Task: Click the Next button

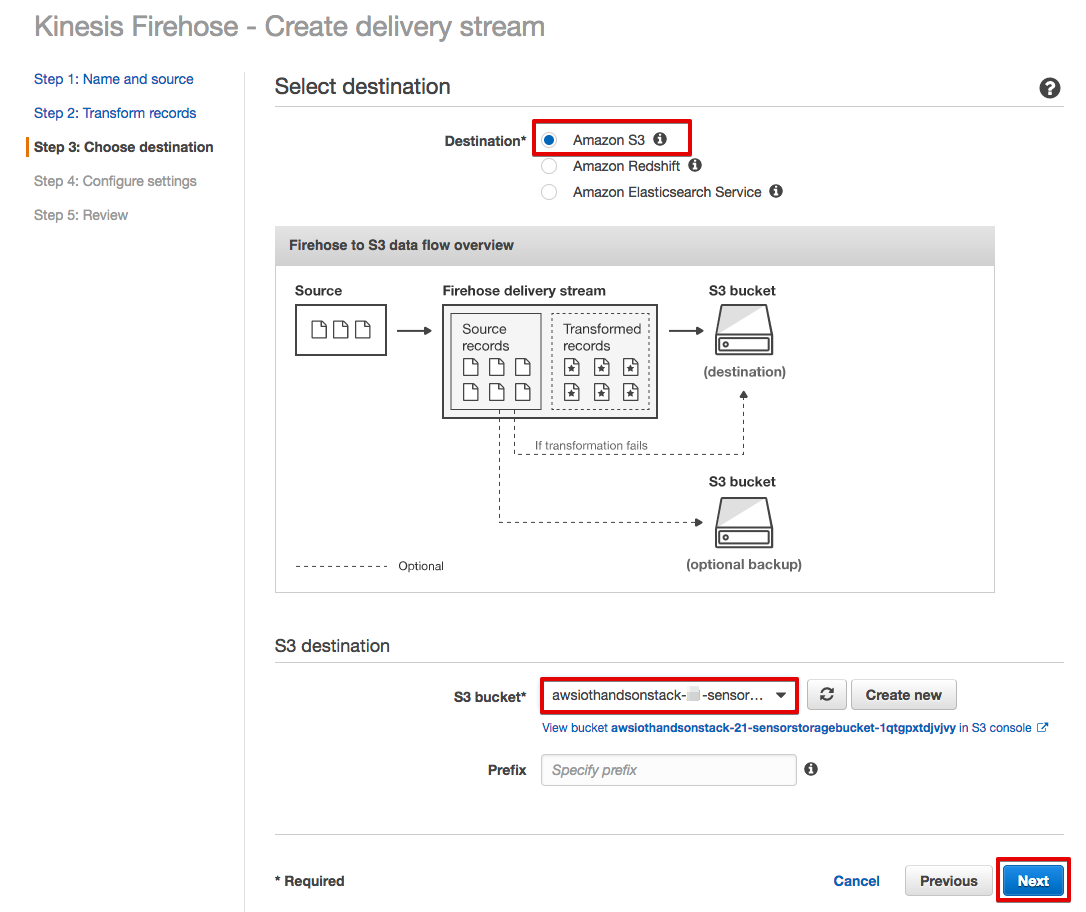Action: coord(1033,881)
